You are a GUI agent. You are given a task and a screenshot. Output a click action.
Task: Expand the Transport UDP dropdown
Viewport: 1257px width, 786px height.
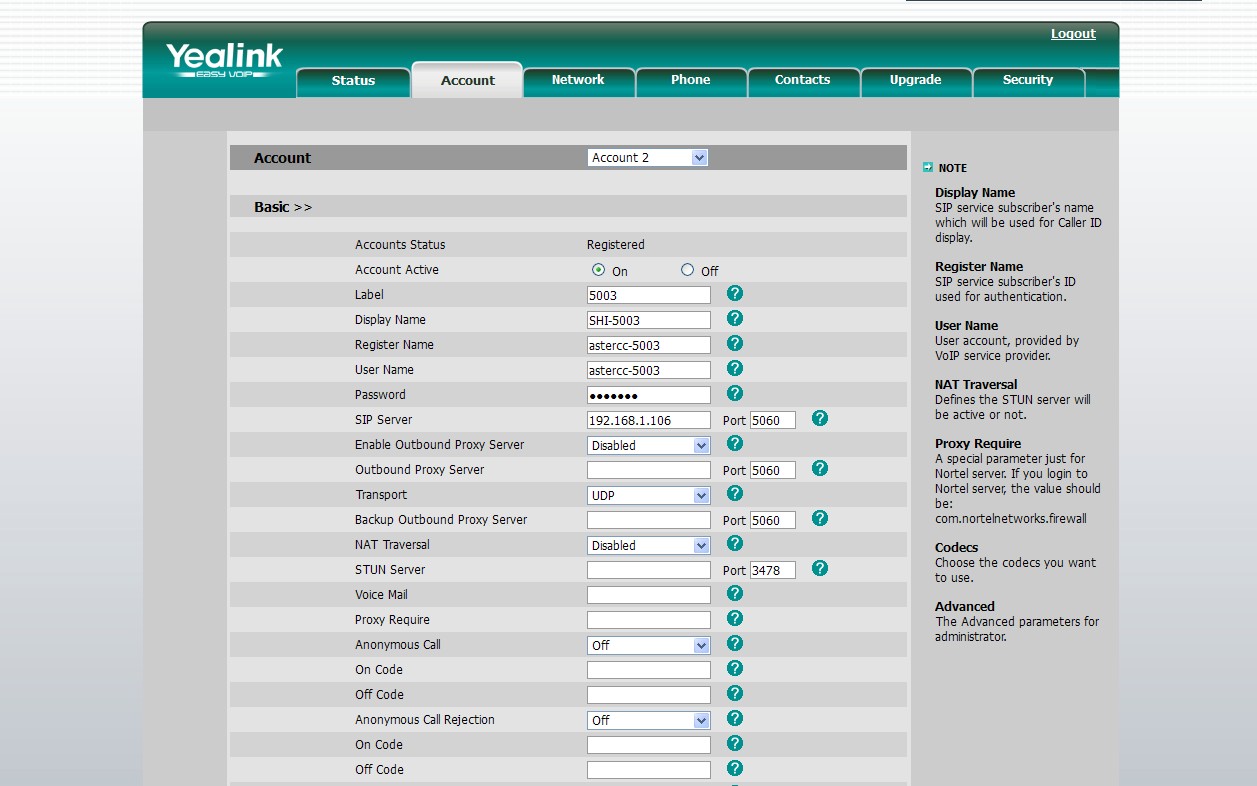[x=648, y=495]
